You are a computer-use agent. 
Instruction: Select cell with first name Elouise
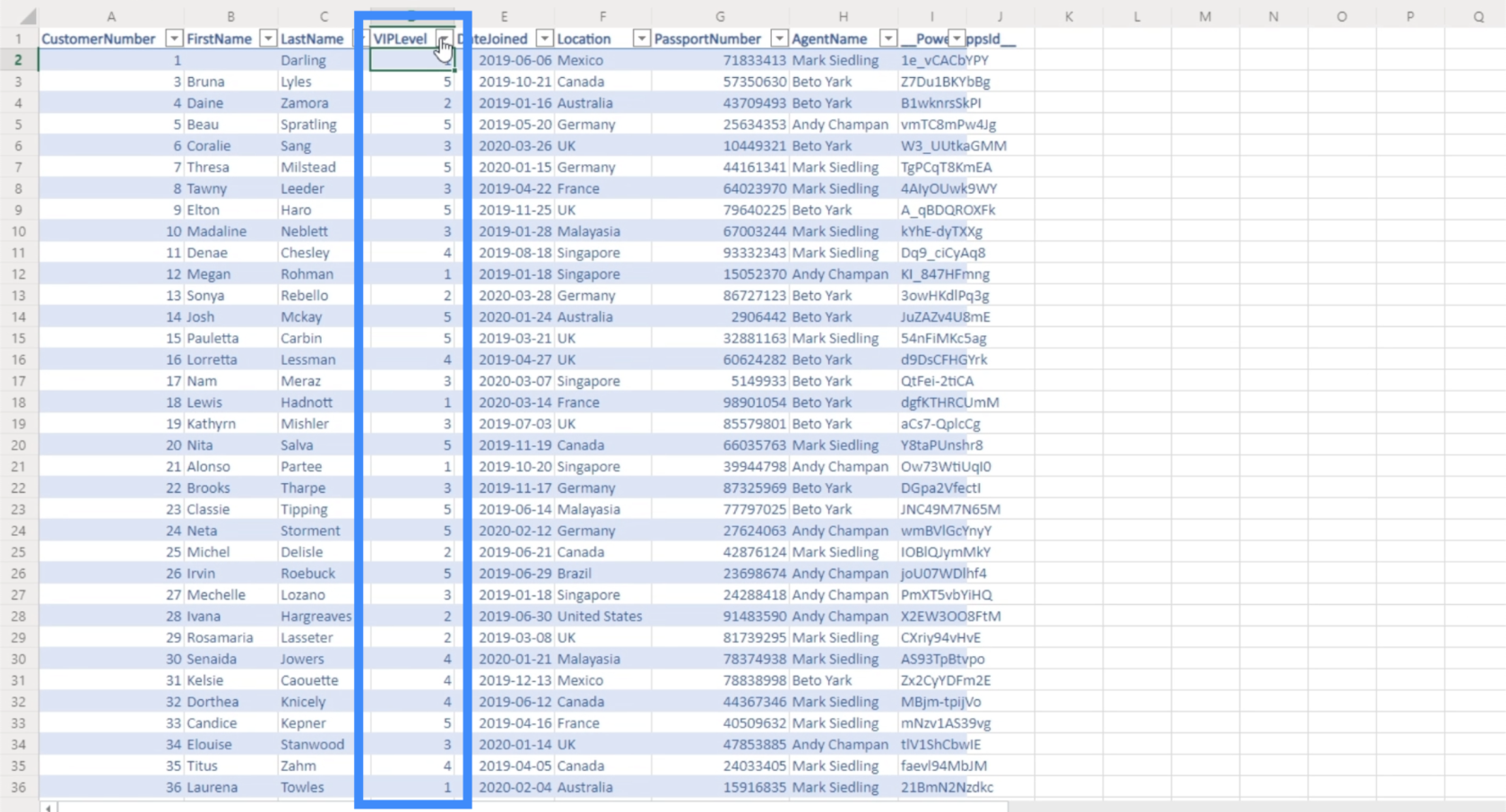[x=230, y=744]
